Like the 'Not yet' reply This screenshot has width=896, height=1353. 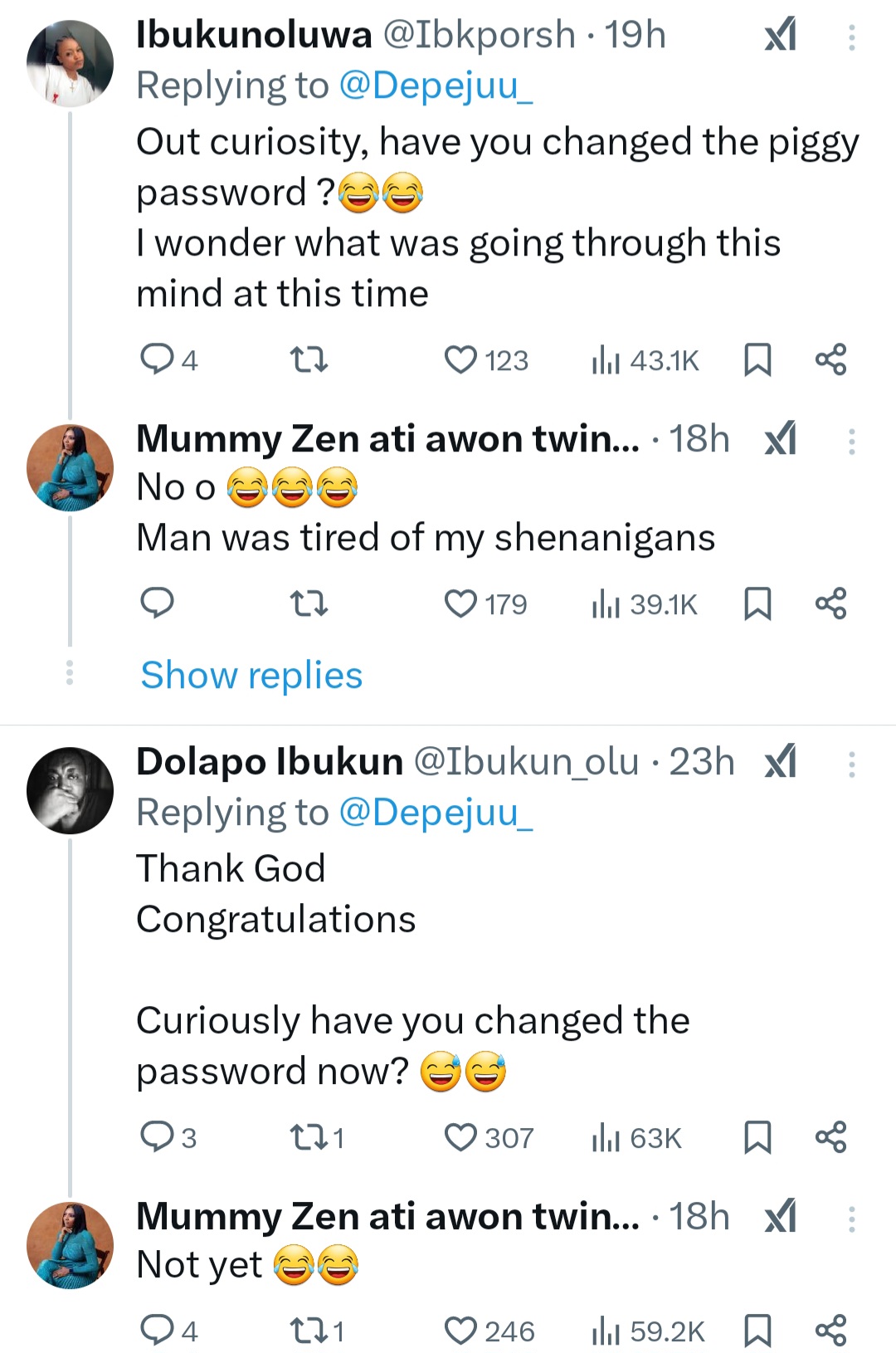coord(461,1331)
